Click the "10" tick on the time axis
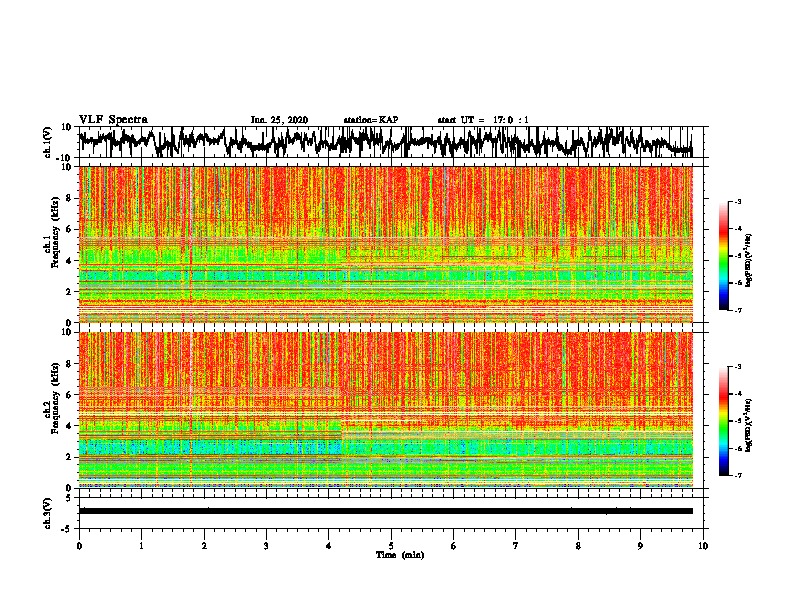This screenshot has width=792, height=612. coord(703,546)
